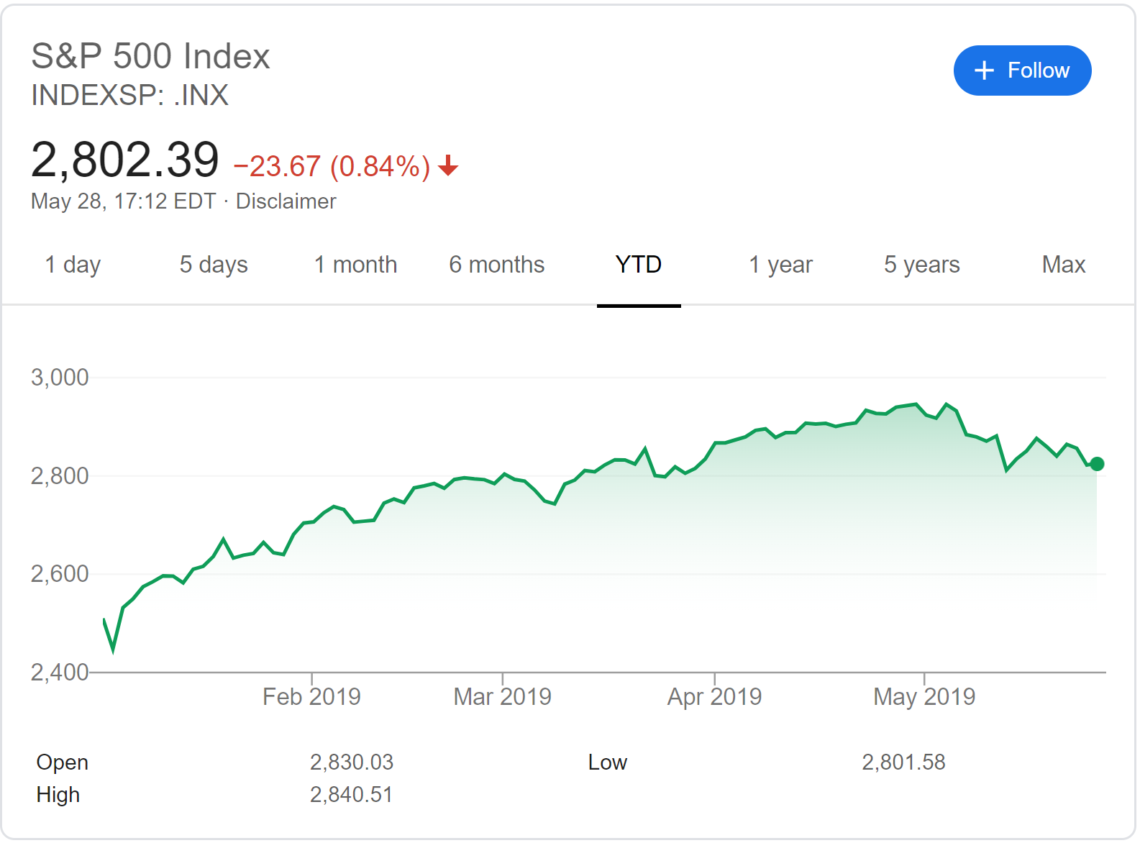View the 6 months price history
This screenshot has width=1140, height=843.
click(x=496, y=265)
